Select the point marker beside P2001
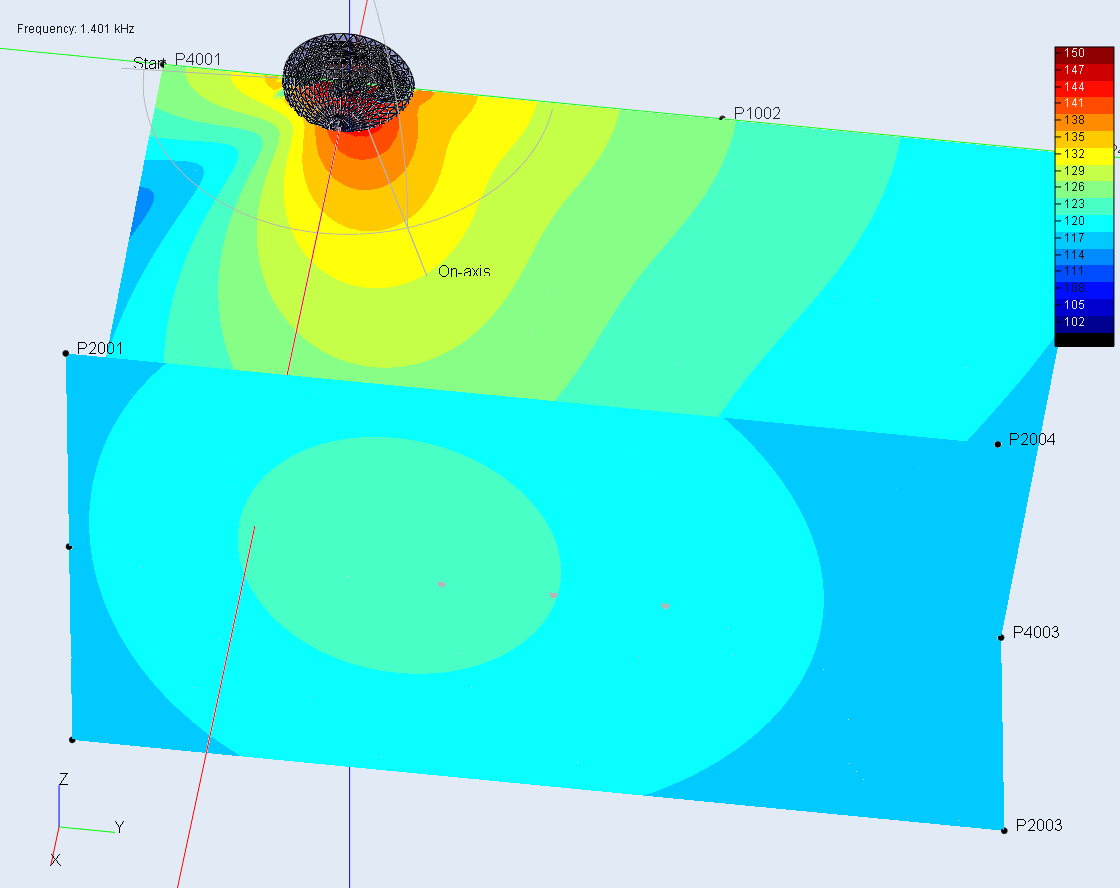Screen dimensions: 1120x888 pos(66,353)
